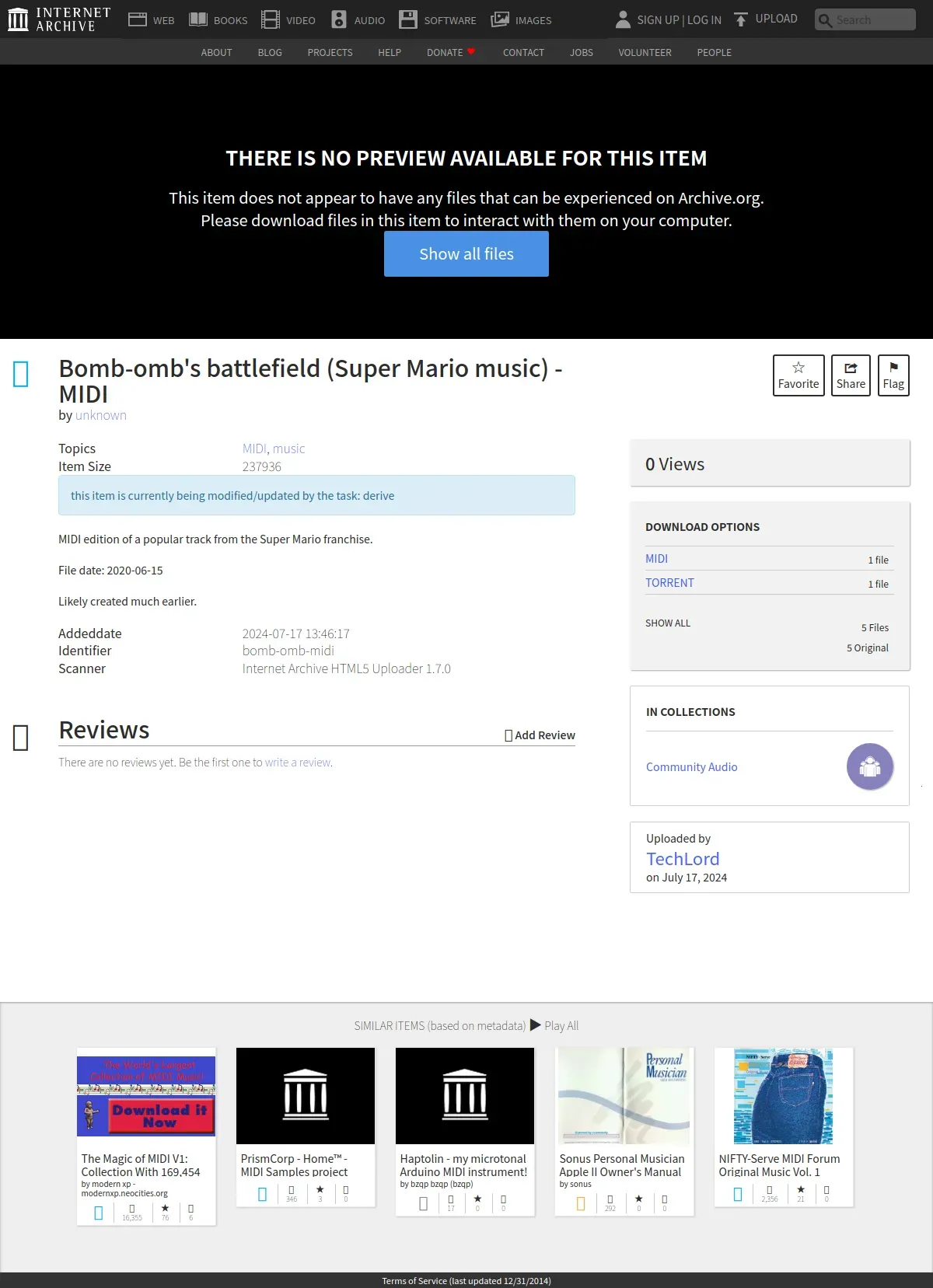This screenshot has height=1288, width=933.
Task: Open the People menu item
Action: point(714,52)
